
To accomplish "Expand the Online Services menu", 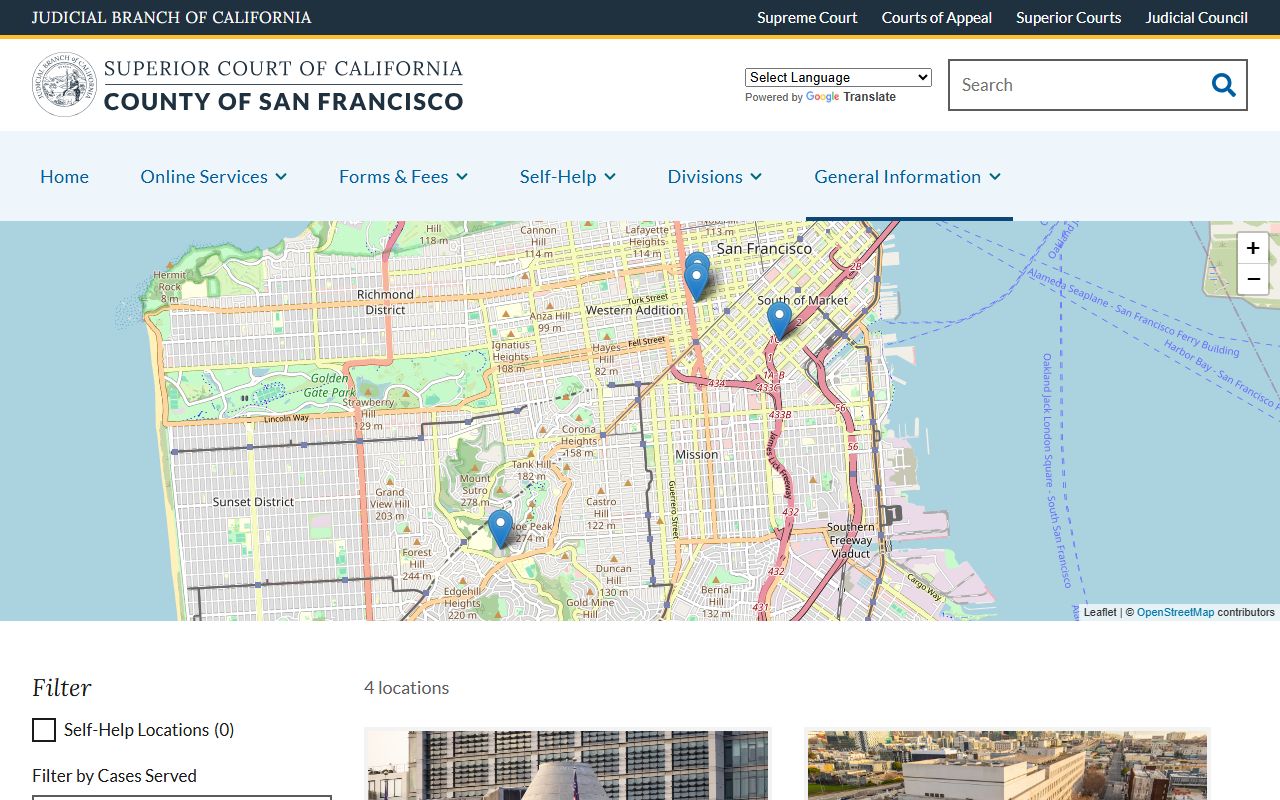I will pos(214,176).
